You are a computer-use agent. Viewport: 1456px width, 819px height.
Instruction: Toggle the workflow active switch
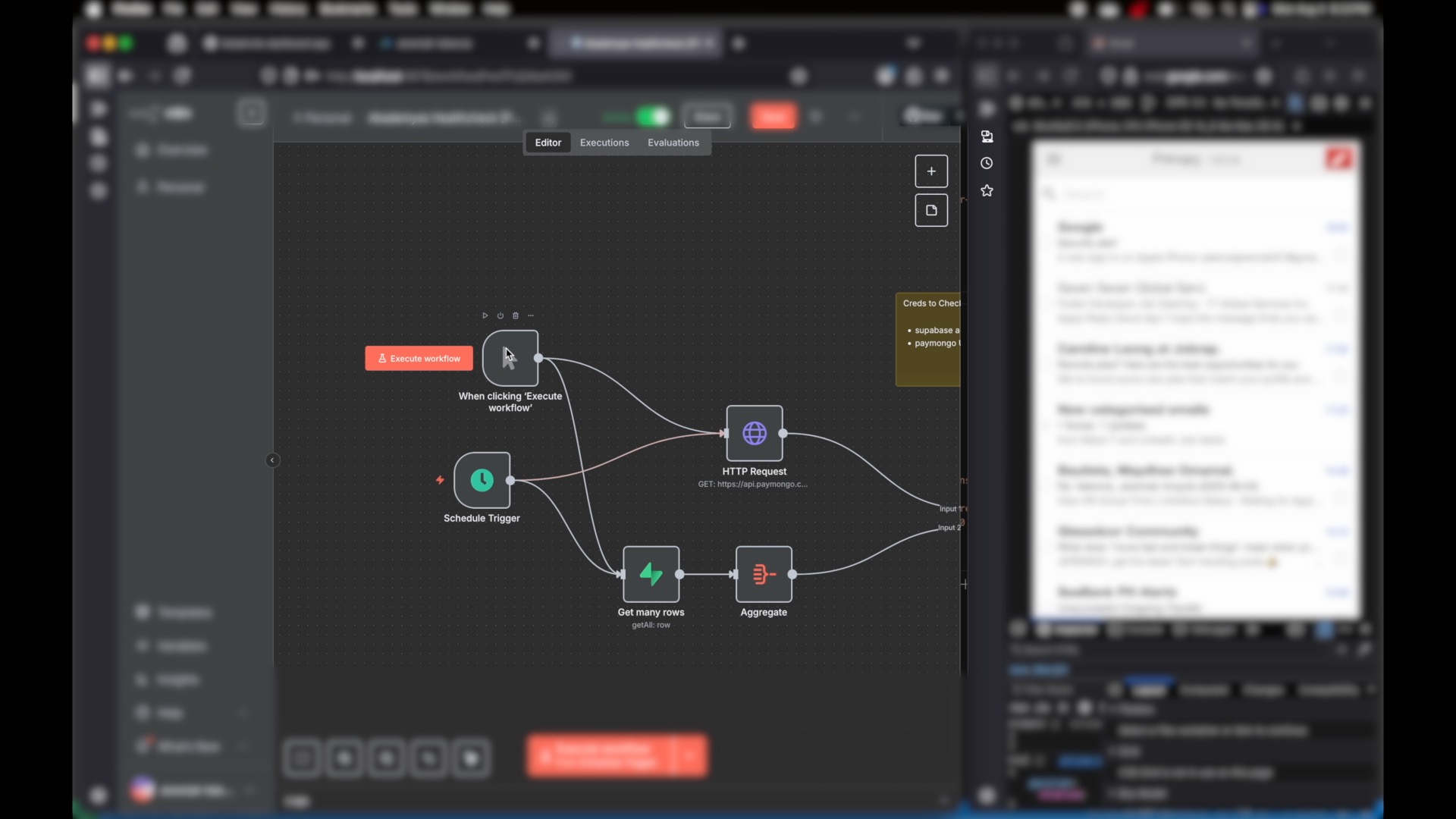[653, 117]
